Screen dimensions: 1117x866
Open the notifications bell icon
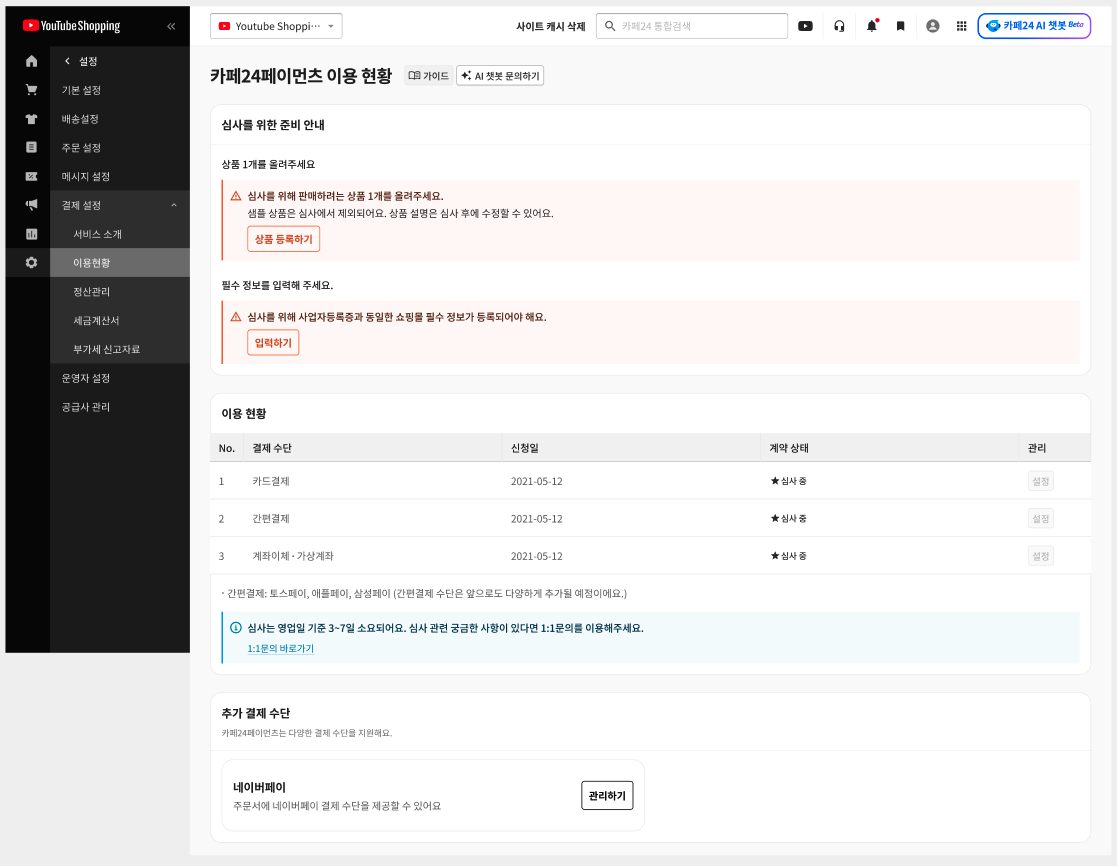pos(871,26)
